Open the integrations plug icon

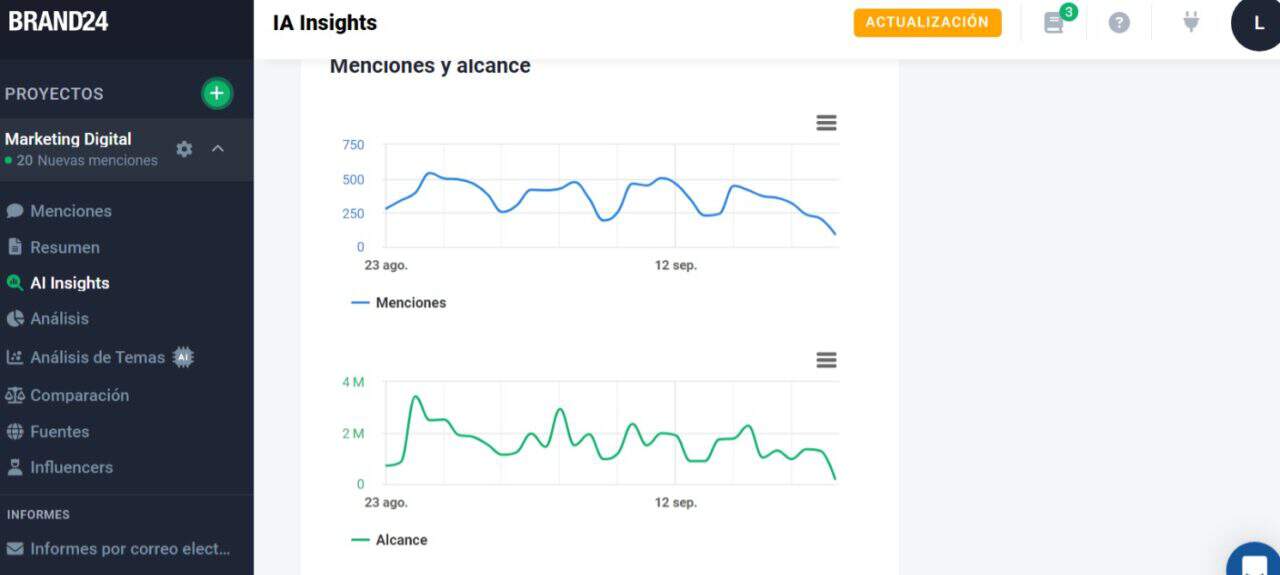pos(1190,22)
